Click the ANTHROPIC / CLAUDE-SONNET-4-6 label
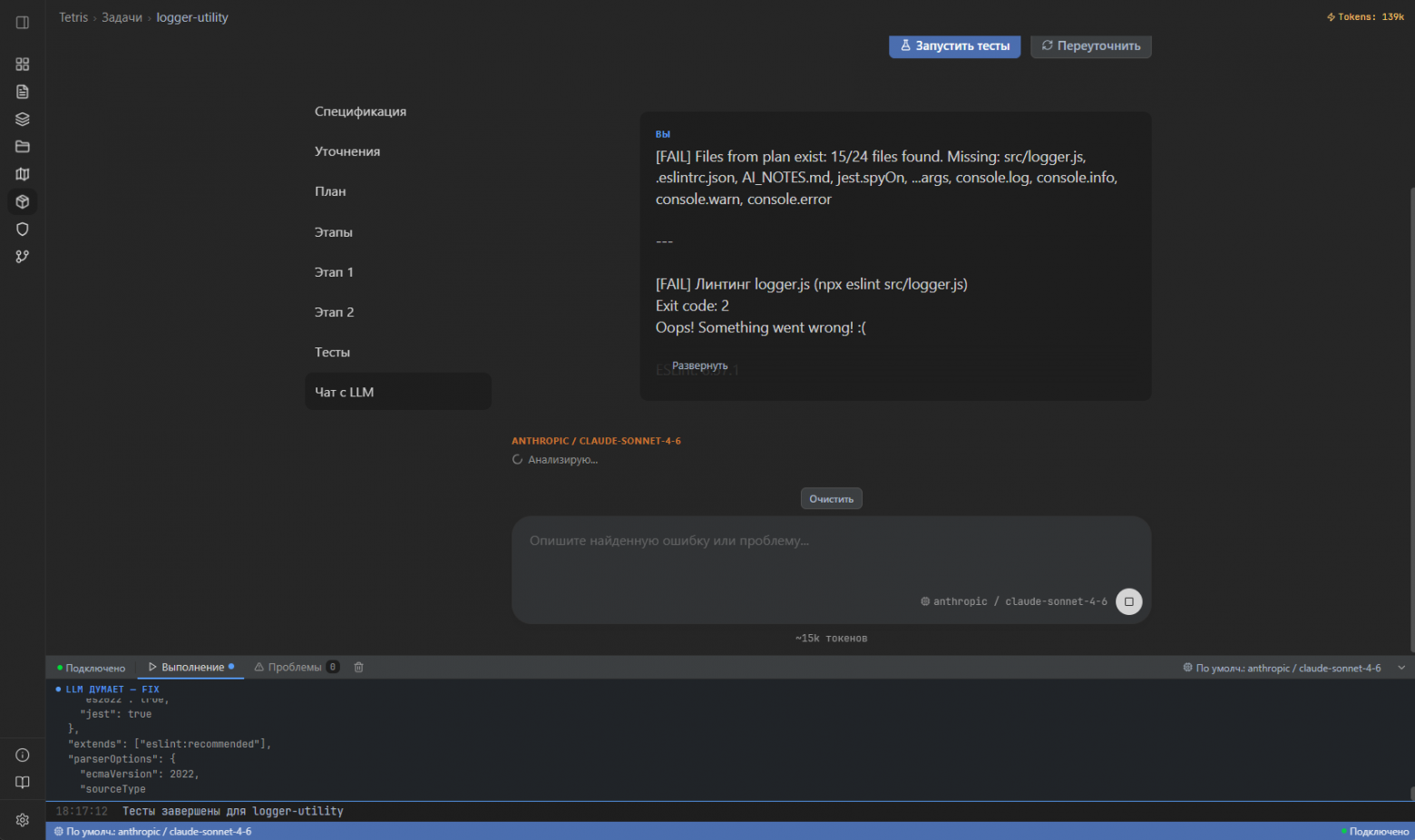Image resolution: width=1415 pixels, height=840 pixels. tap(596, 441)
